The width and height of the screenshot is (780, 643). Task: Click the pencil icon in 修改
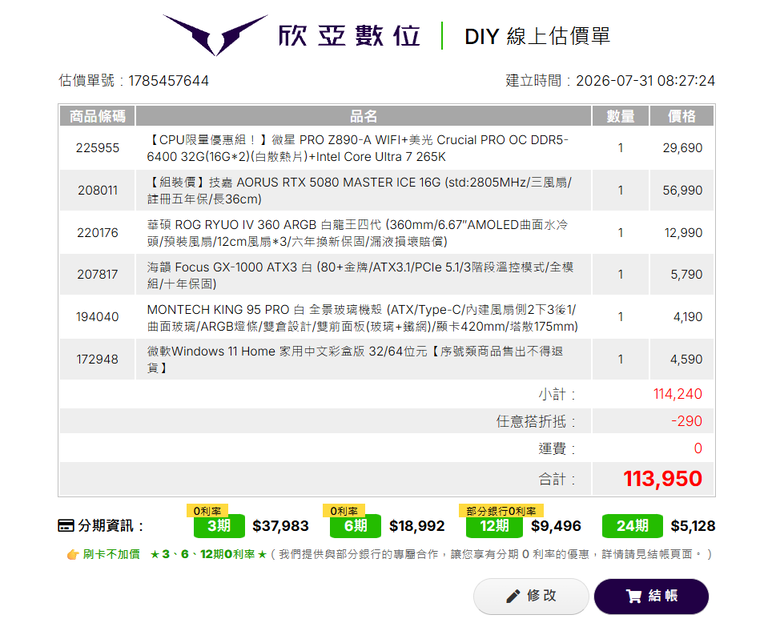(513, 596)
